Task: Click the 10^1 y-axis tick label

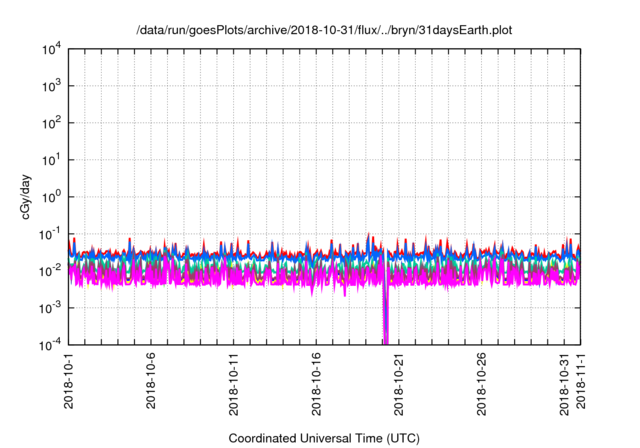Action: tap(51, 160)
